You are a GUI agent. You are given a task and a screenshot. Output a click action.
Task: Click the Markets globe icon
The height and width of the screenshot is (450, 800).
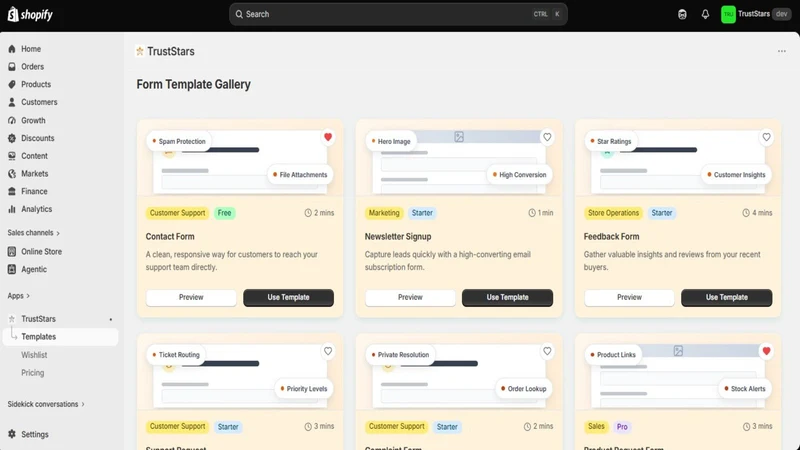pyautogui.click(x=12, y=174)
